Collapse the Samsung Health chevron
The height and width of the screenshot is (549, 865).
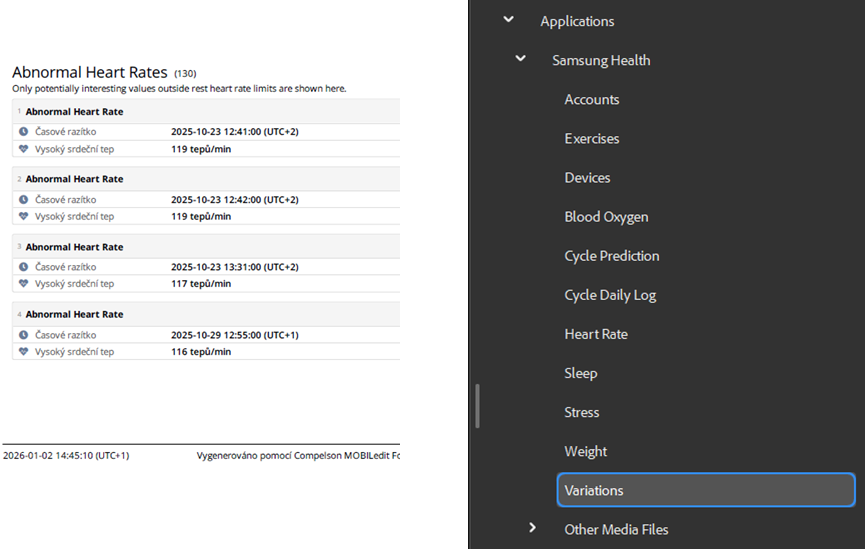pos(520,60)
